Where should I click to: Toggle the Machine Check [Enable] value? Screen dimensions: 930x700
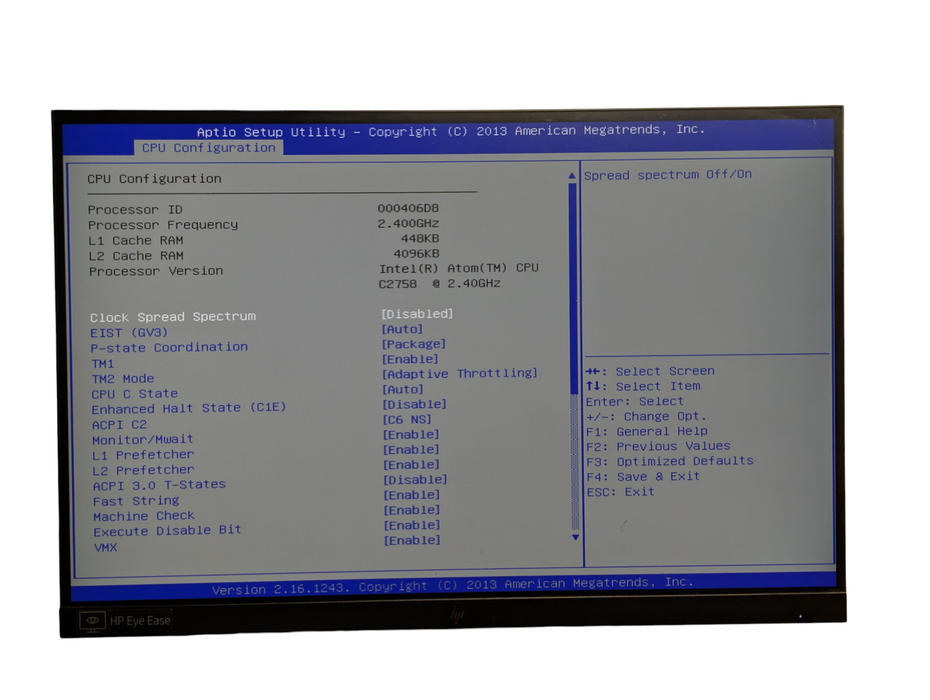(412, 510)
